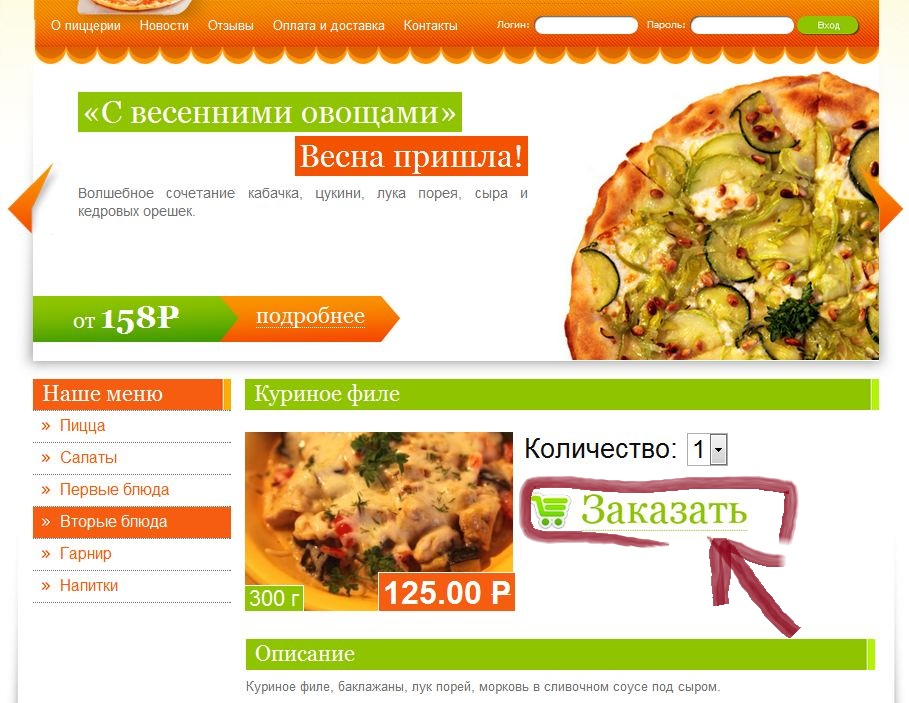Open the Количество quantity dropdown
Image resolution: width=909 pixels, height=703 pixels.
point(707,449)
